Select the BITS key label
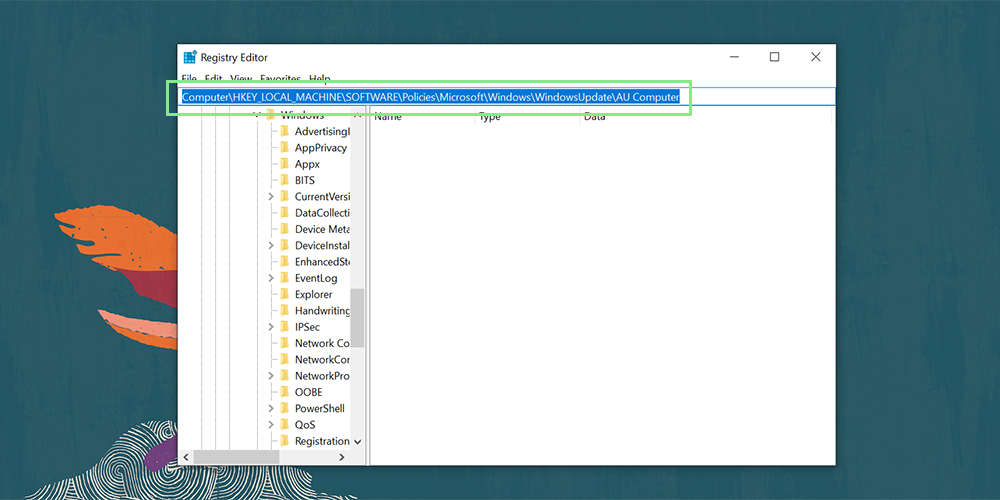This screenshot has height=500, width=1000. pos(305,180)
